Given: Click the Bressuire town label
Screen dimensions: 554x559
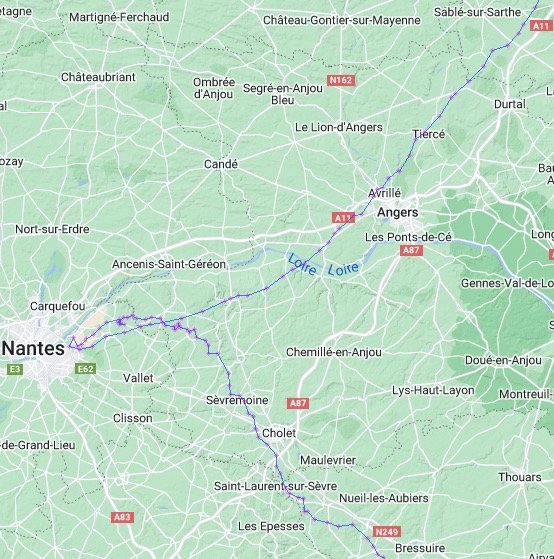Looking at the screenshot, I should [420, 548].
